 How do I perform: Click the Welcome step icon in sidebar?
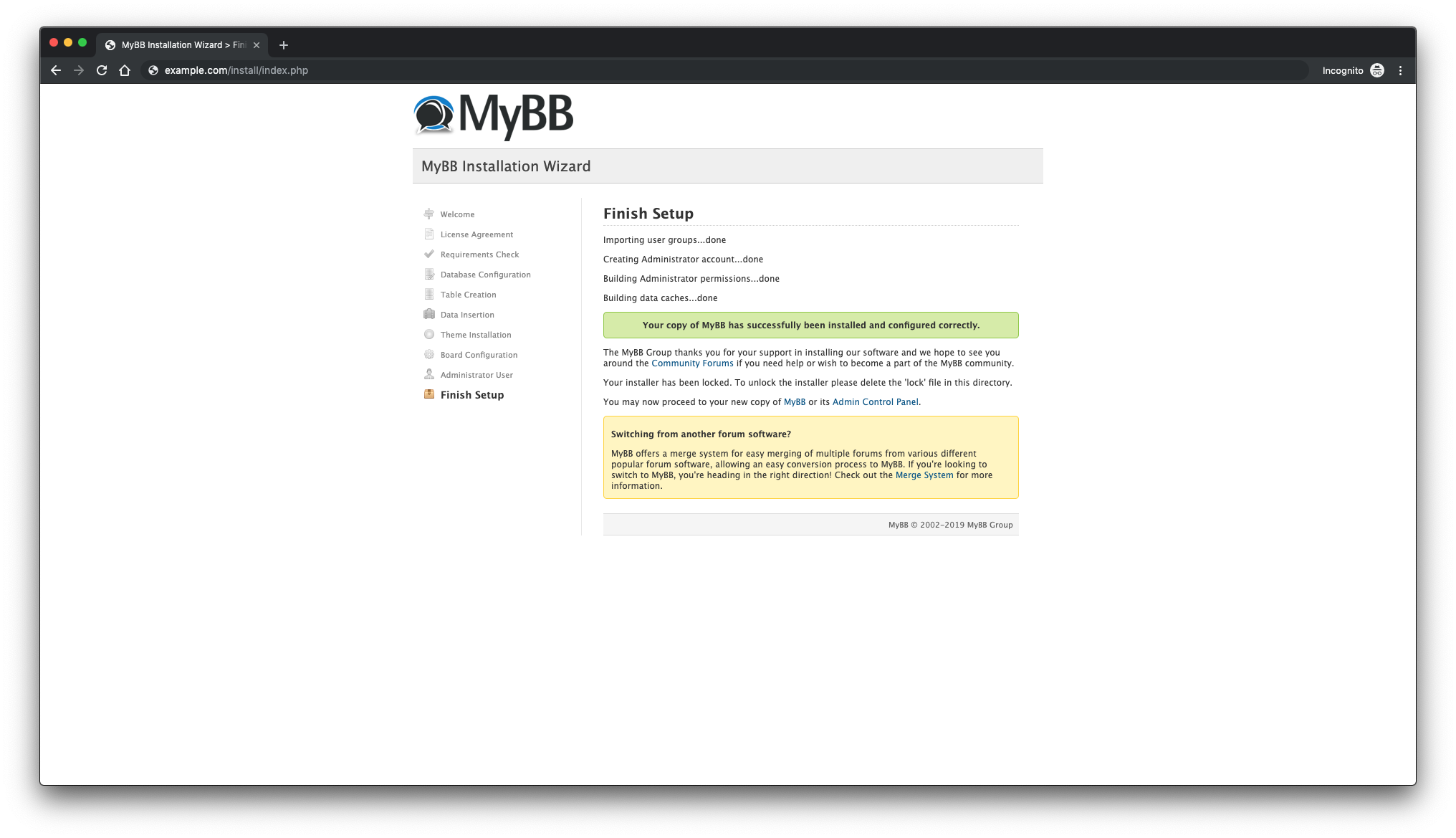pos(428,213)
